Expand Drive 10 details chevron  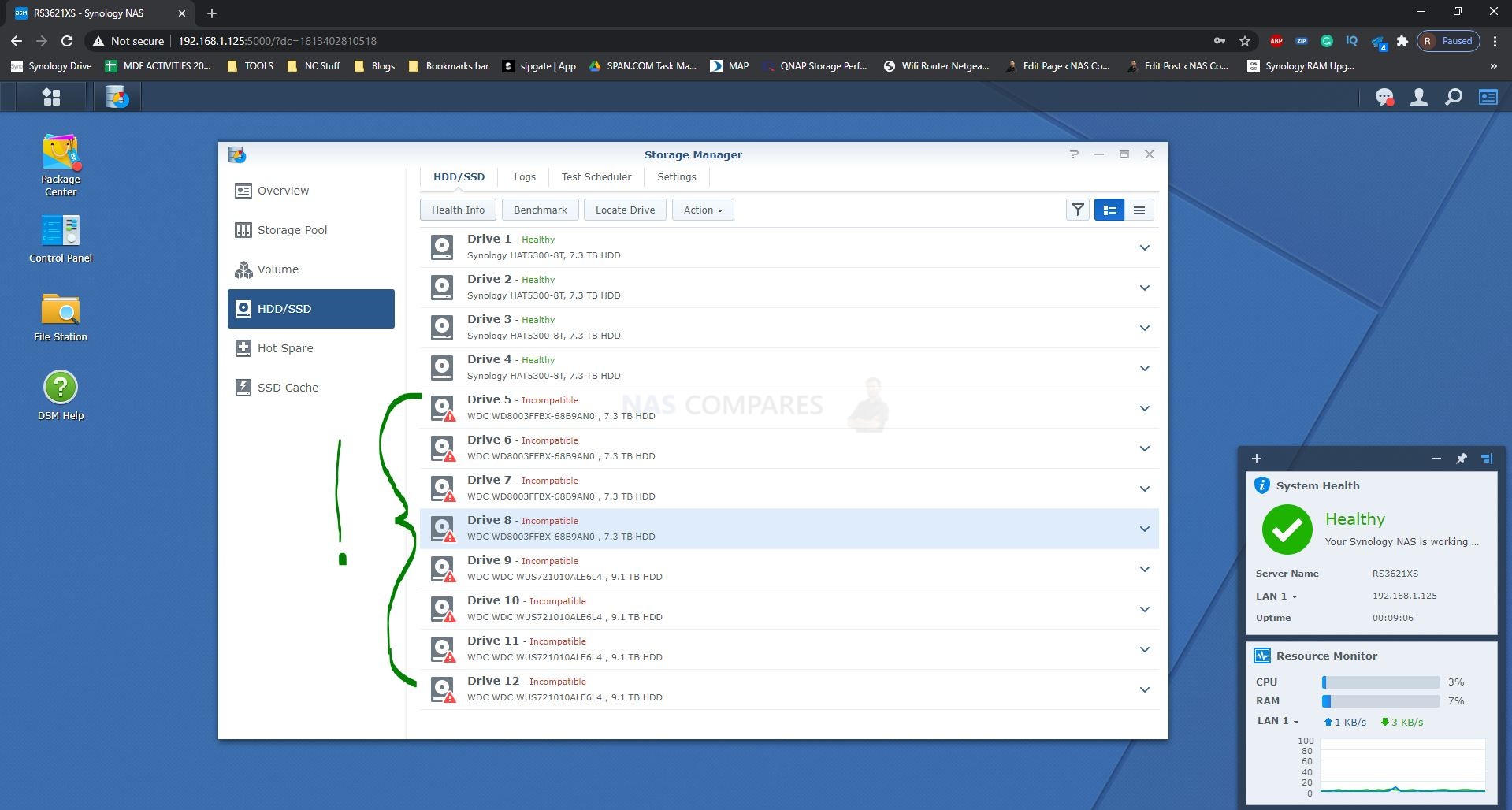[1145, 609]
